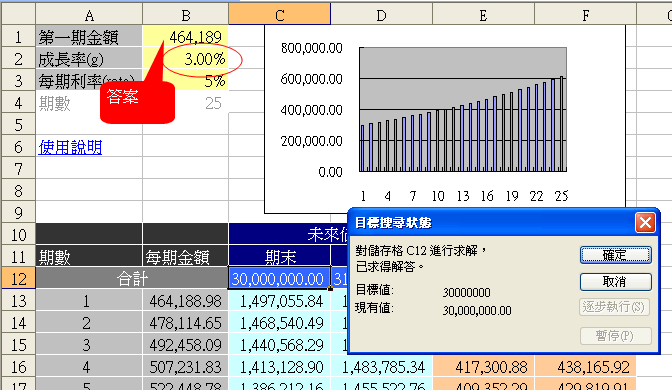The height and width of the screenshot is (390, 672).
Task: Click cell B1 showing 464,189
Action: click(186, 36)
